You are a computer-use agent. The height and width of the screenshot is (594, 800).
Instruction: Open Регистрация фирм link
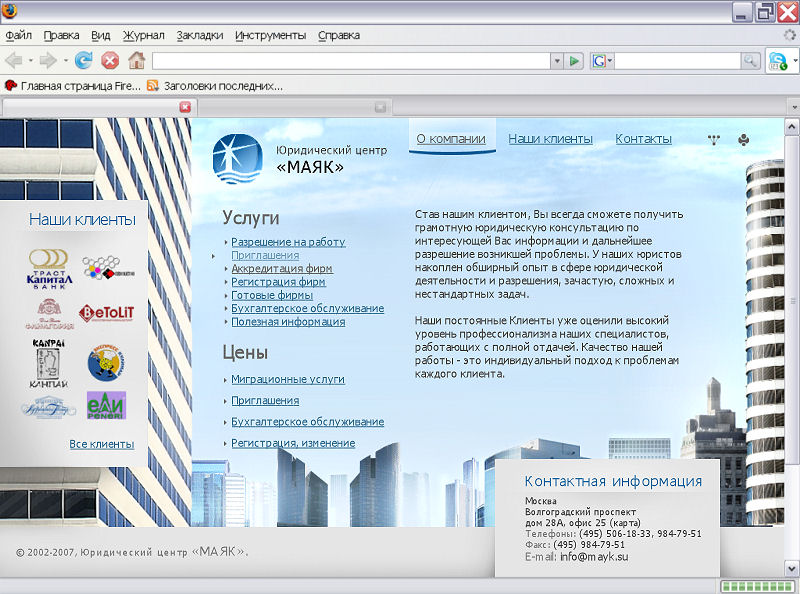(x=278, y=282)
